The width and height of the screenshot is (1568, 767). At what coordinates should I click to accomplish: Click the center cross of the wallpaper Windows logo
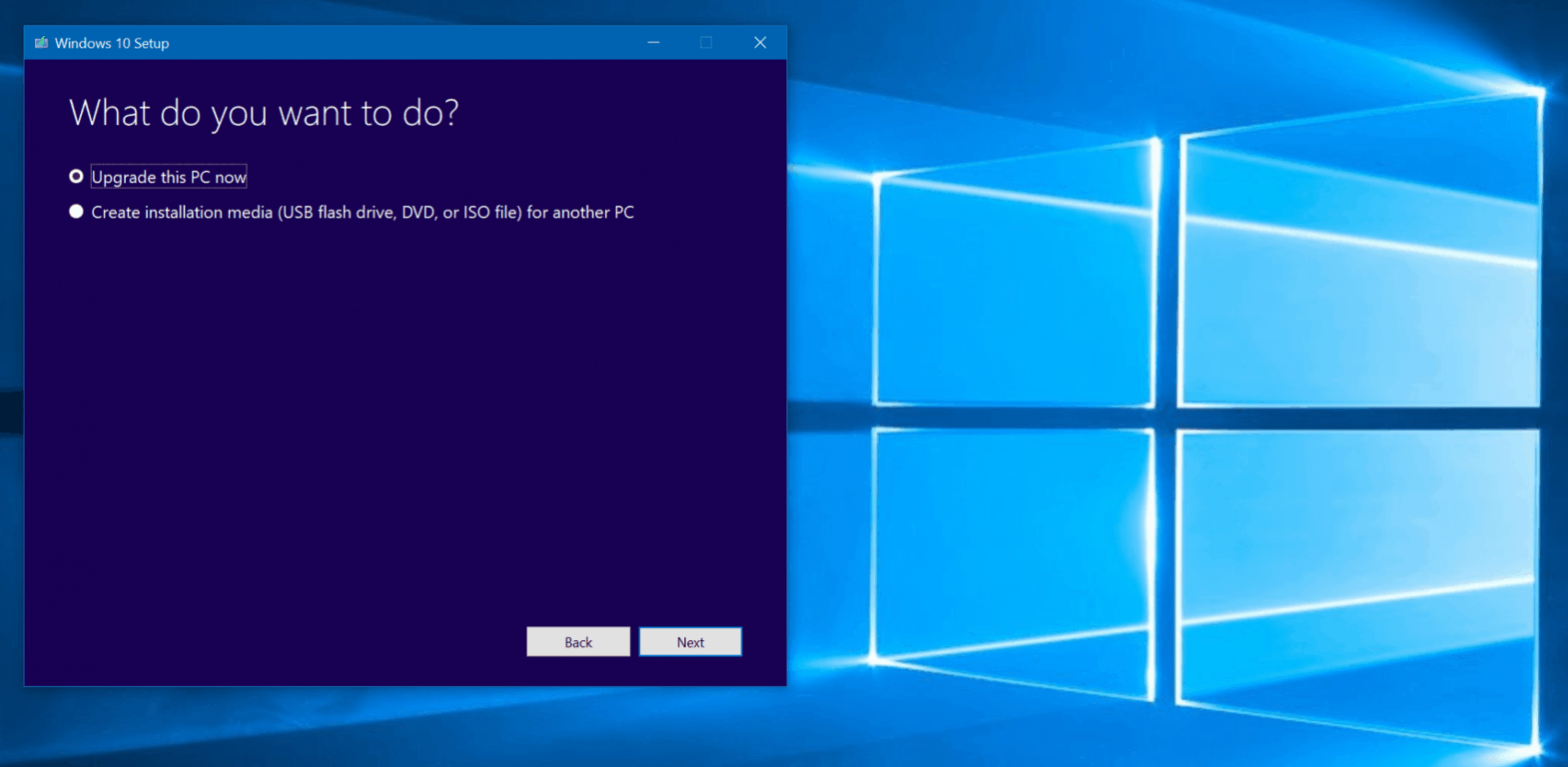click(1166, 417)
